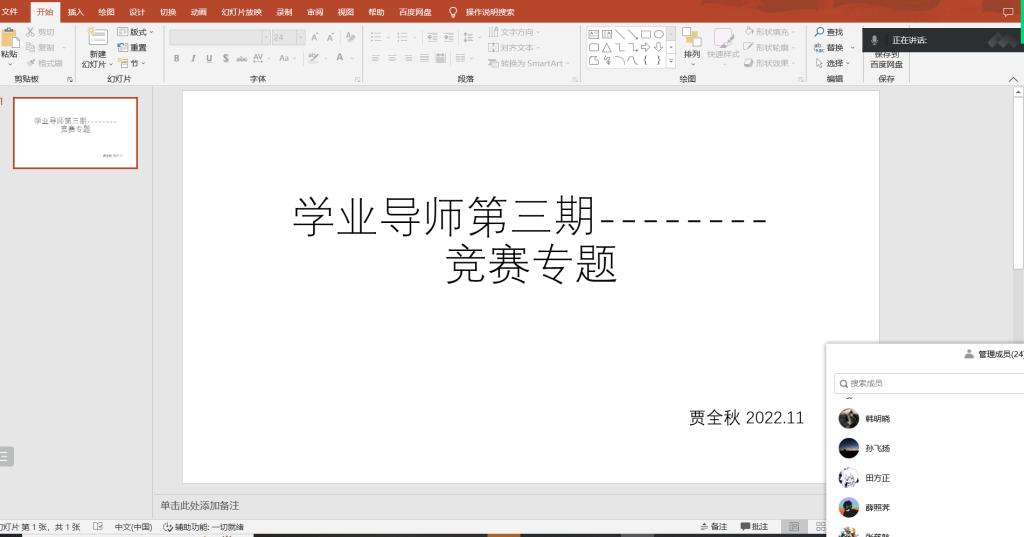
Task: Switch to the View (视图) tab
Action: coord(345,12)
